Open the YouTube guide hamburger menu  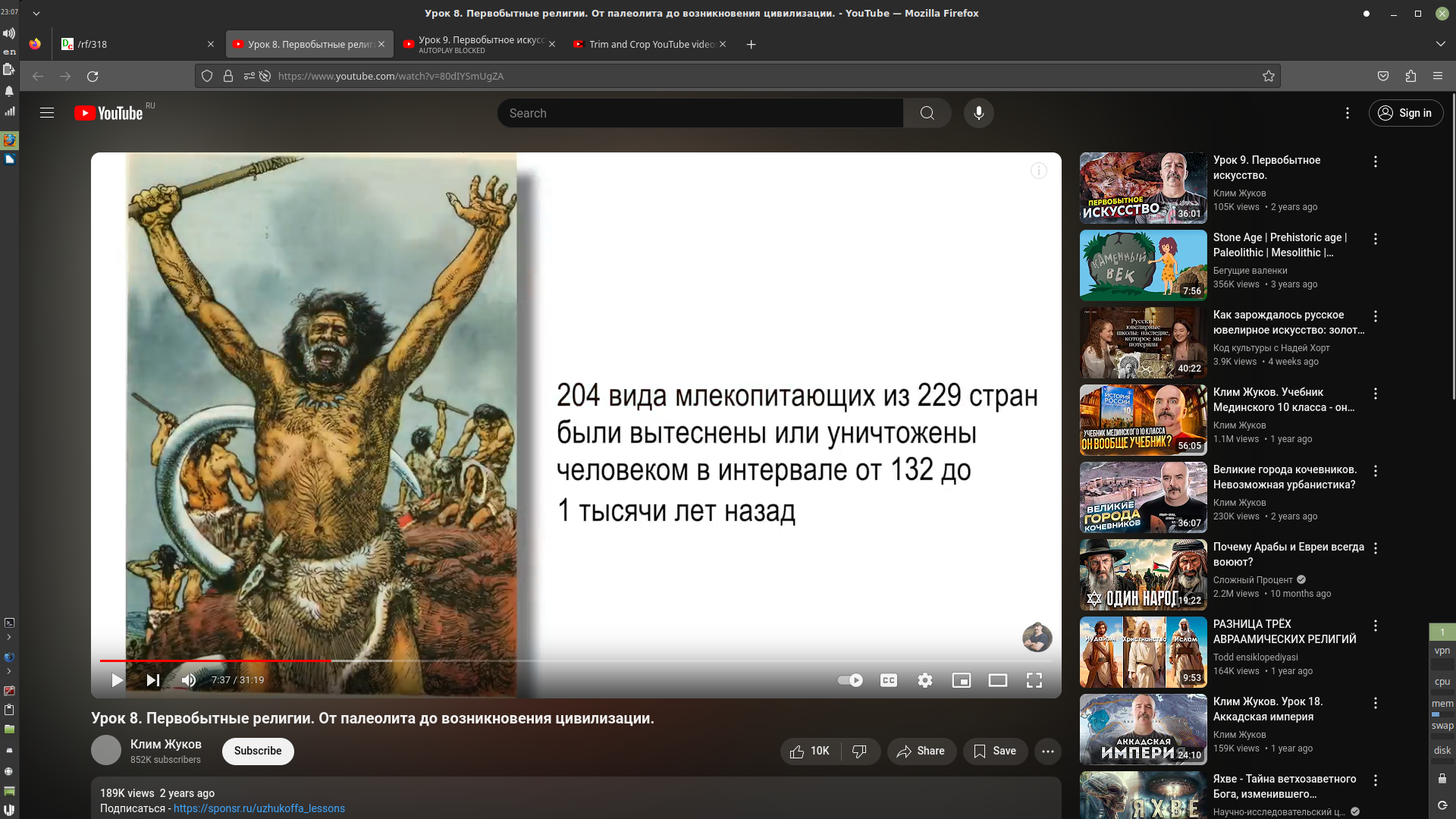[47, 113]
